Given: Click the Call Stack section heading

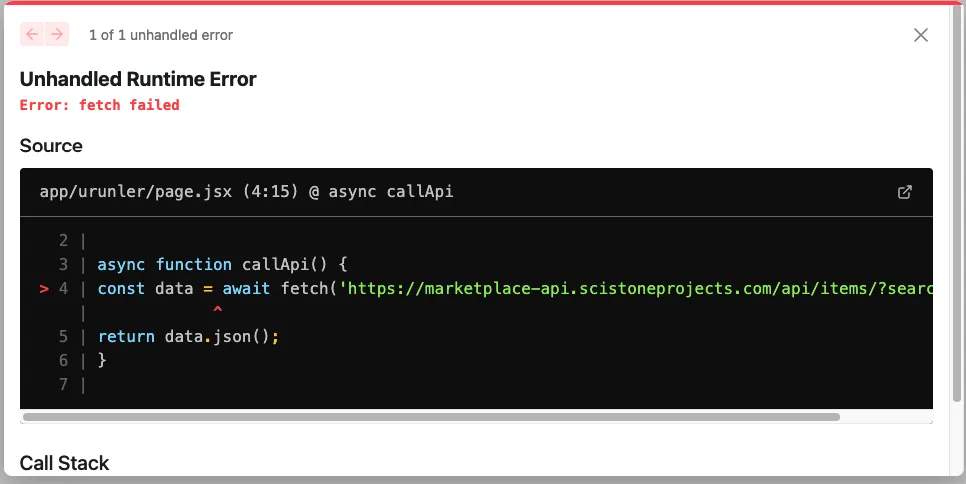Looking at the screenshot, I should (64, 463).
